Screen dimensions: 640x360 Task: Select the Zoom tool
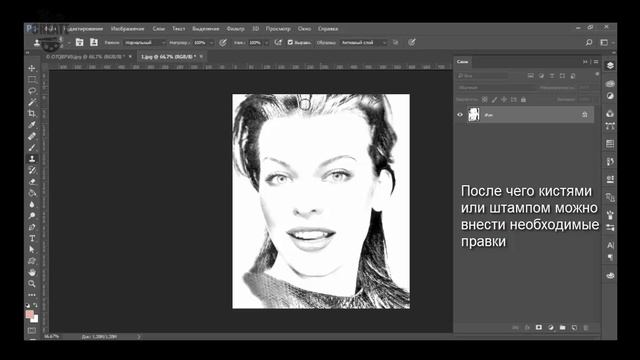click(32, 283)
